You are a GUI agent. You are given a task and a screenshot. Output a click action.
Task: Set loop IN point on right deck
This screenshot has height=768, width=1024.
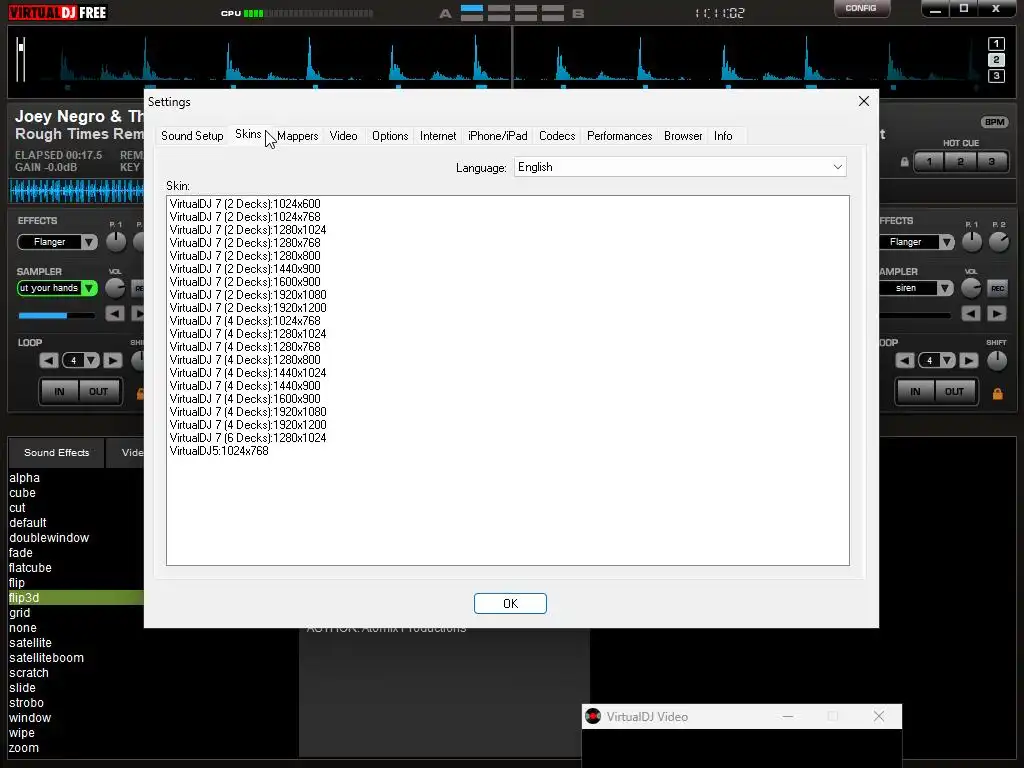915,392
